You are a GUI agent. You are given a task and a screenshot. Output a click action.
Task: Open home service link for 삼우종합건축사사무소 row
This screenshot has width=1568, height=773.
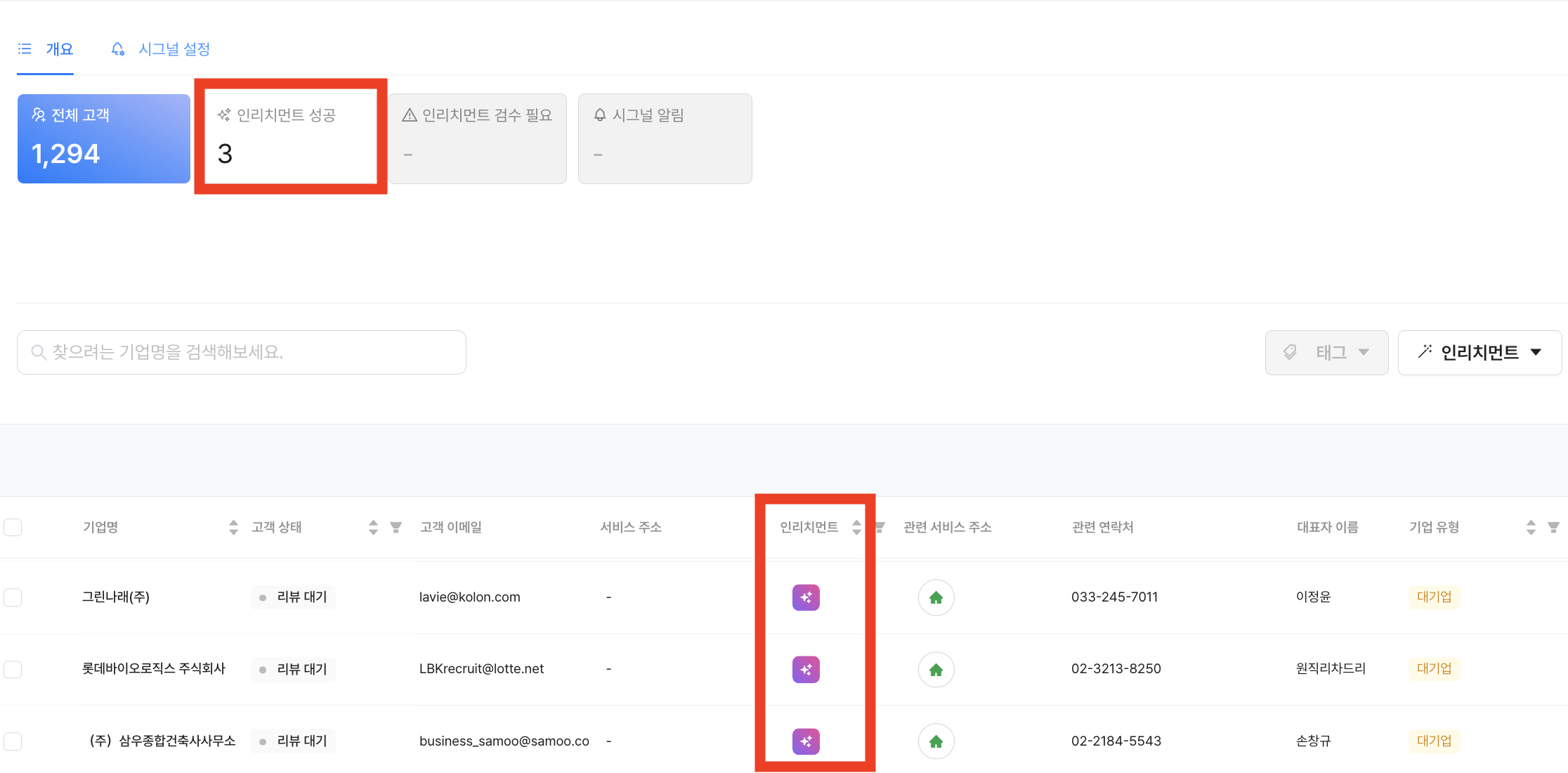936,741
